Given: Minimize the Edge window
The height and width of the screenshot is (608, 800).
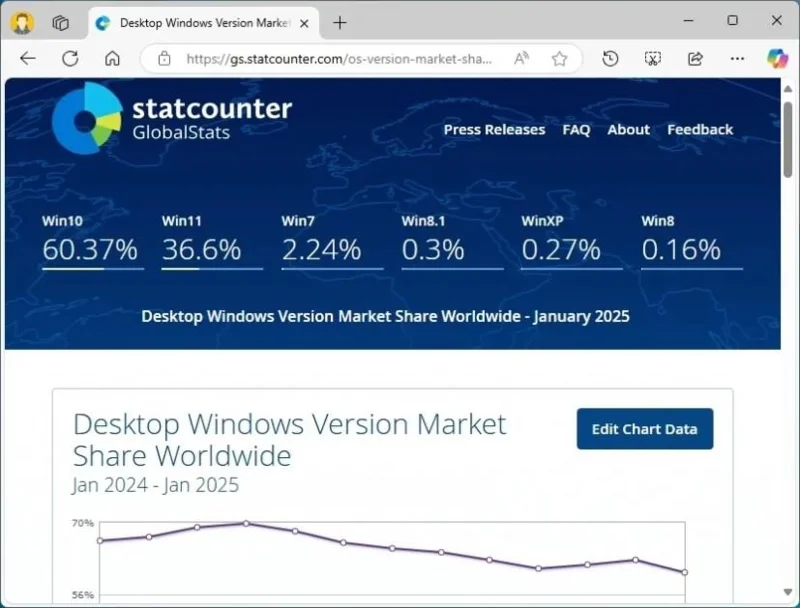Looking at the screenshot, I should (x=688, y=20).
